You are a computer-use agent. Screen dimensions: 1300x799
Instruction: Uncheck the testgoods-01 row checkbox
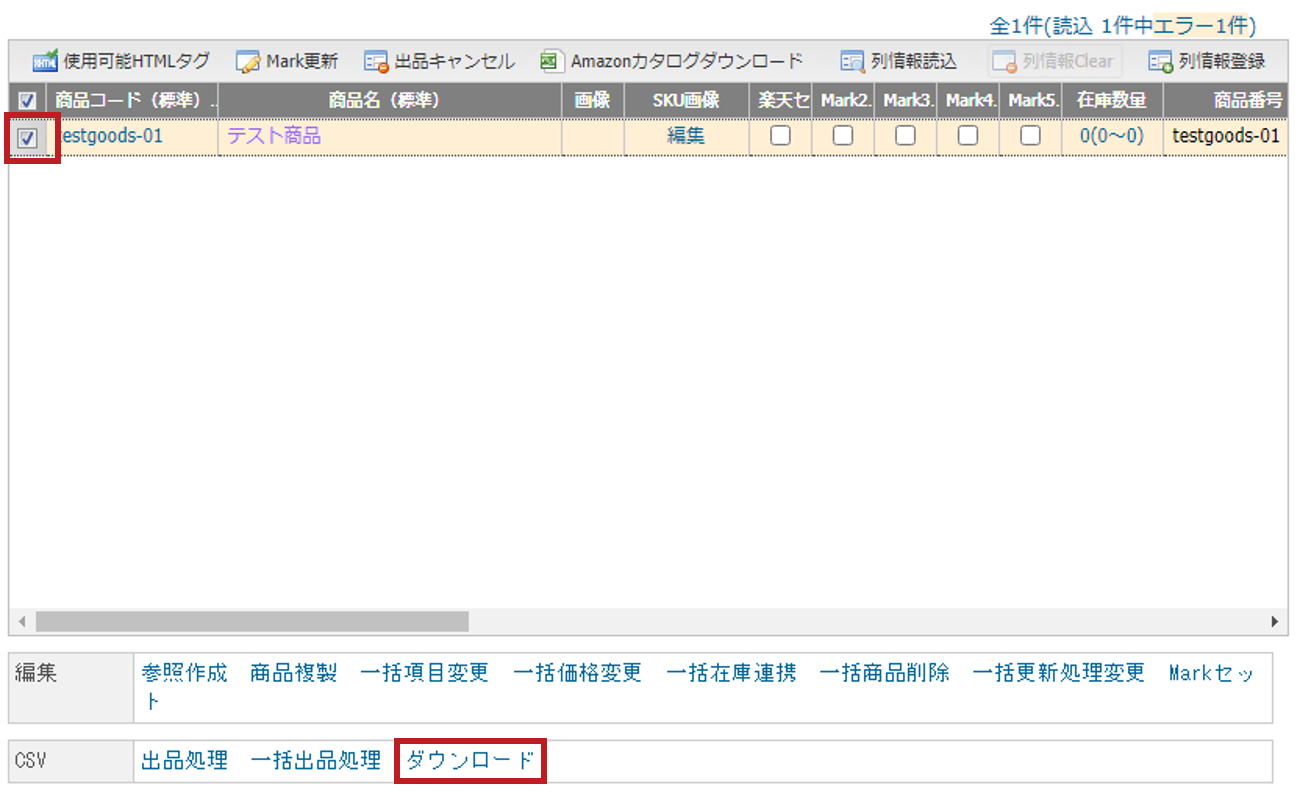click(28, 139)
